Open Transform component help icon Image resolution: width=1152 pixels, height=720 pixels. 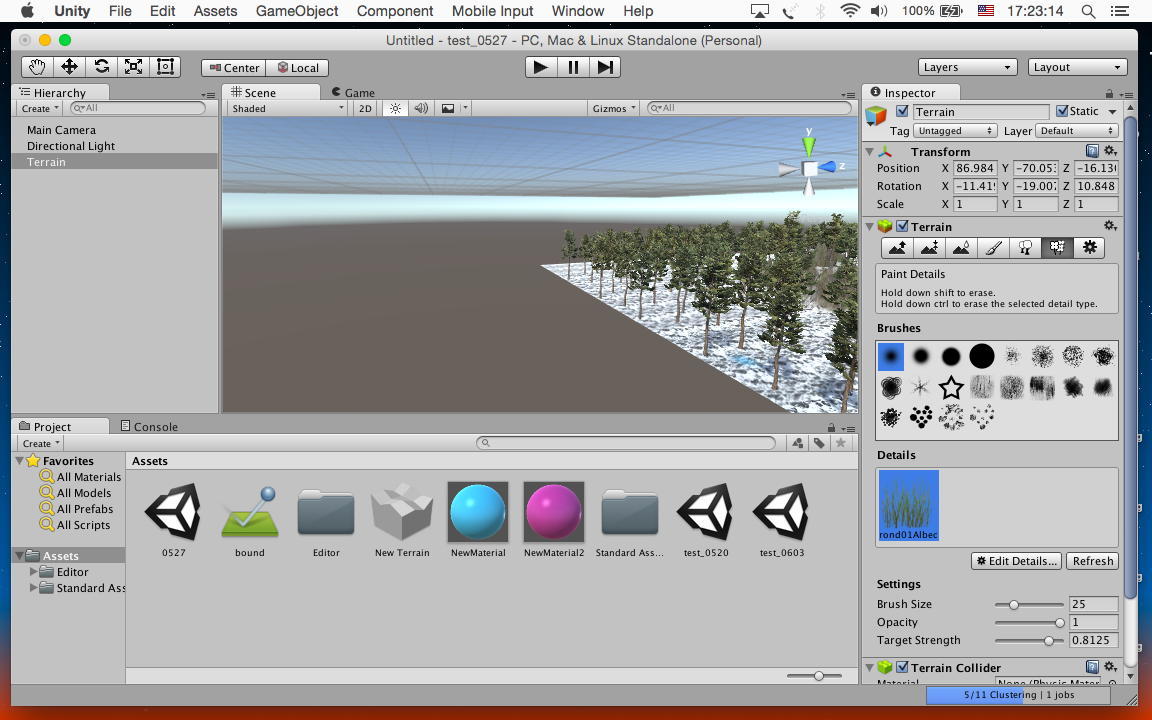[x=1092, y=151]
